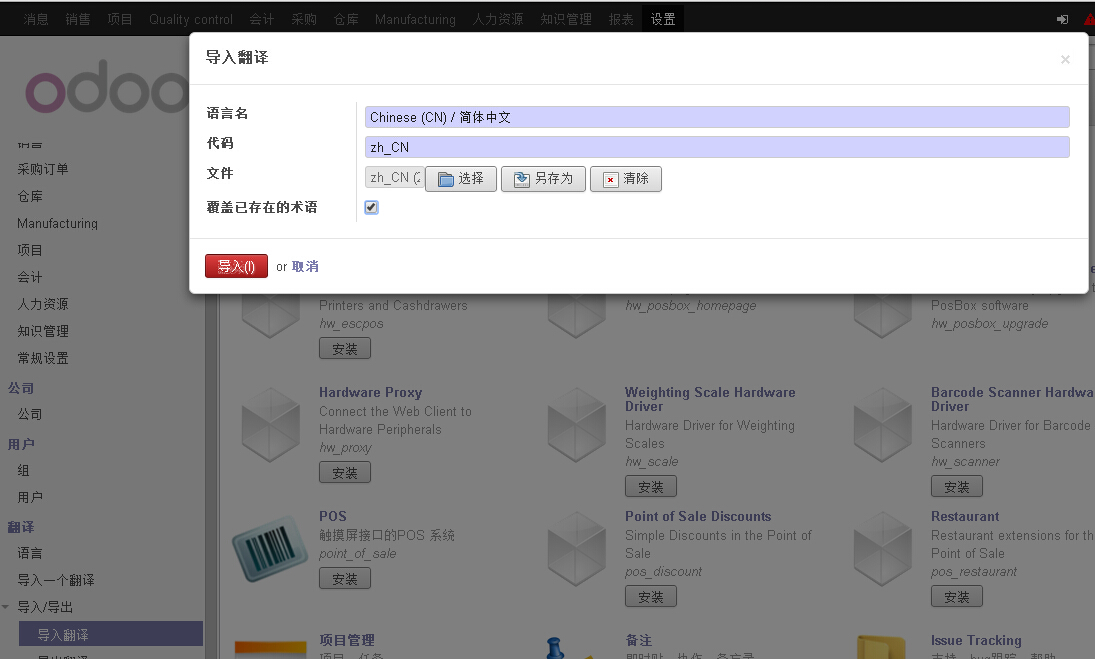Click the login arrow icon in the top bar
The height and width of the screenshot is (659, 1095).
click(x=1062, y=19)
